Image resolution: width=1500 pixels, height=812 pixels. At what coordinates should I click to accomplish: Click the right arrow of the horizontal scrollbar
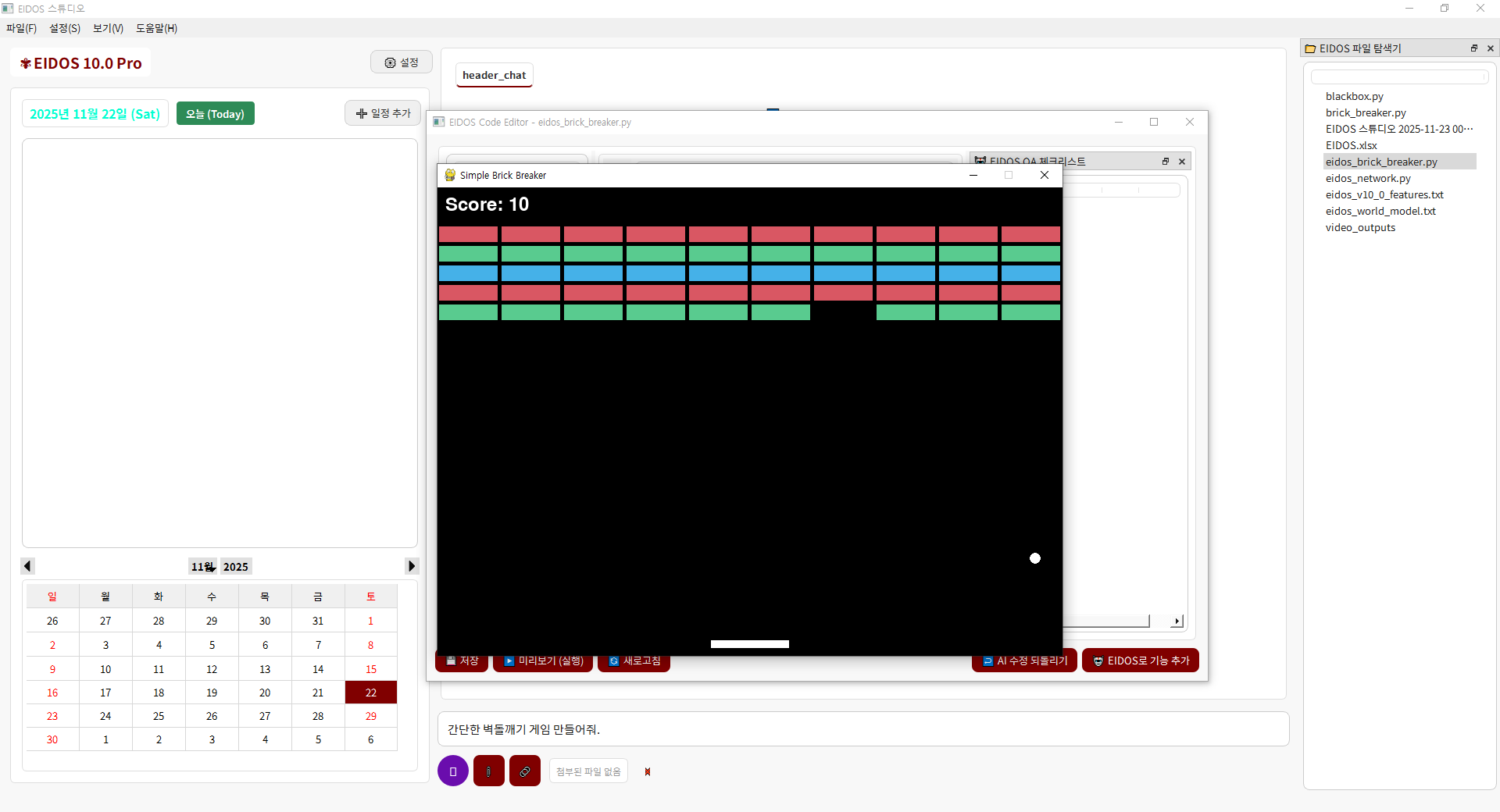(1177, 621)
